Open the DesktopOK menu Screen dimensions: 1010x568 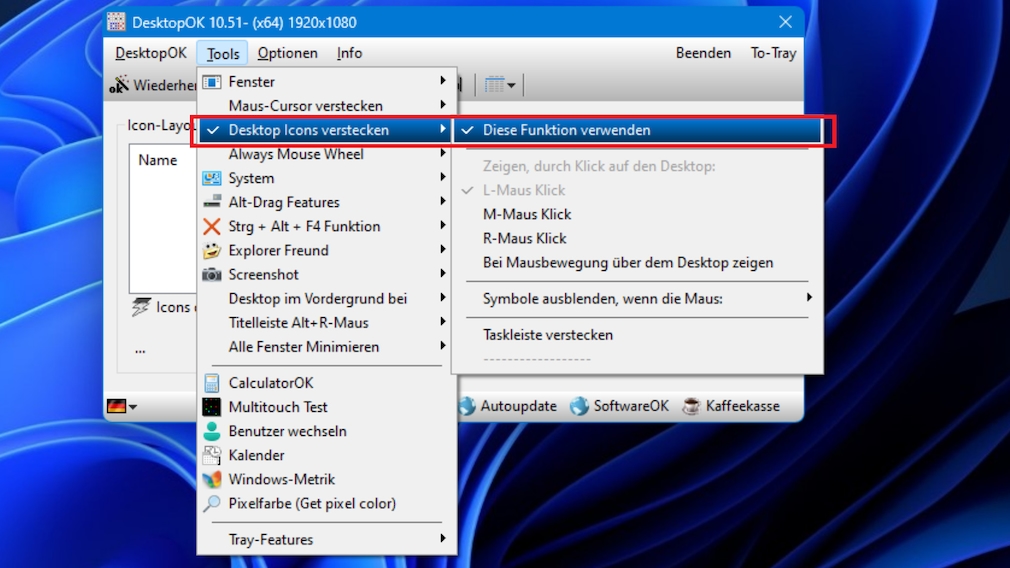tap(151, 53)
